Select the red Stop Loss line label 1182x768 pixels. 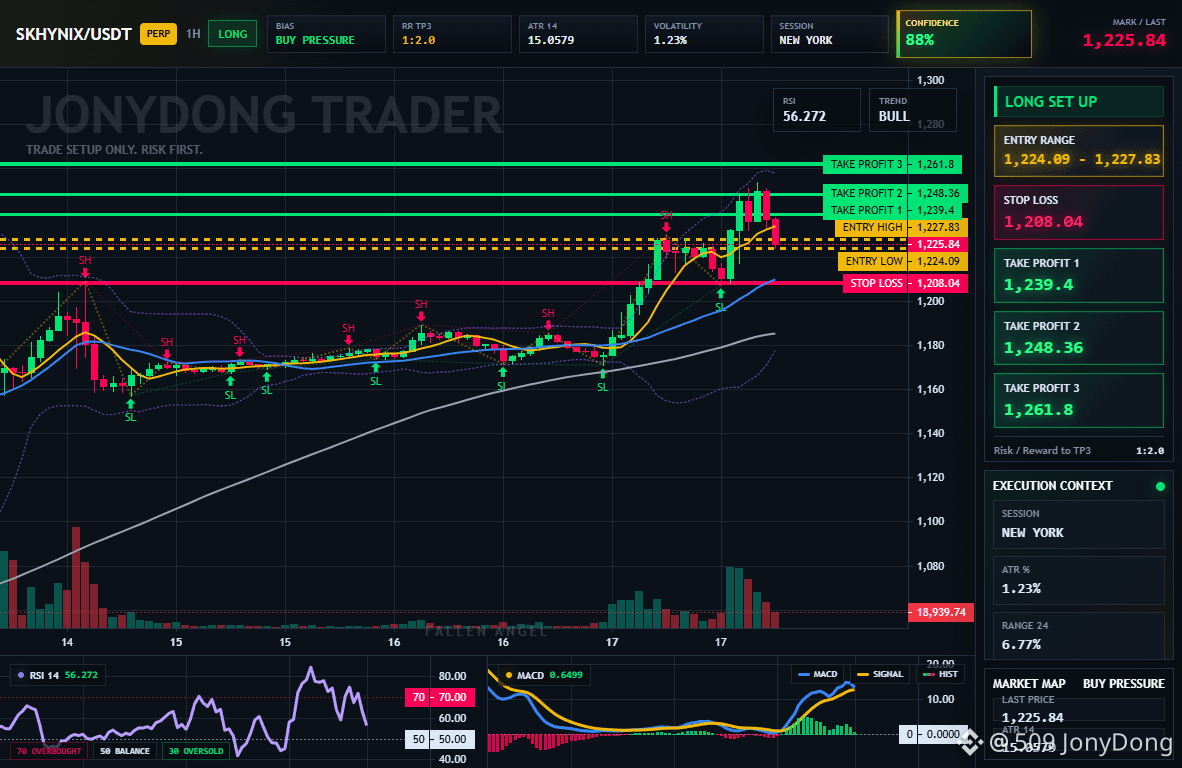pos(875,283)
